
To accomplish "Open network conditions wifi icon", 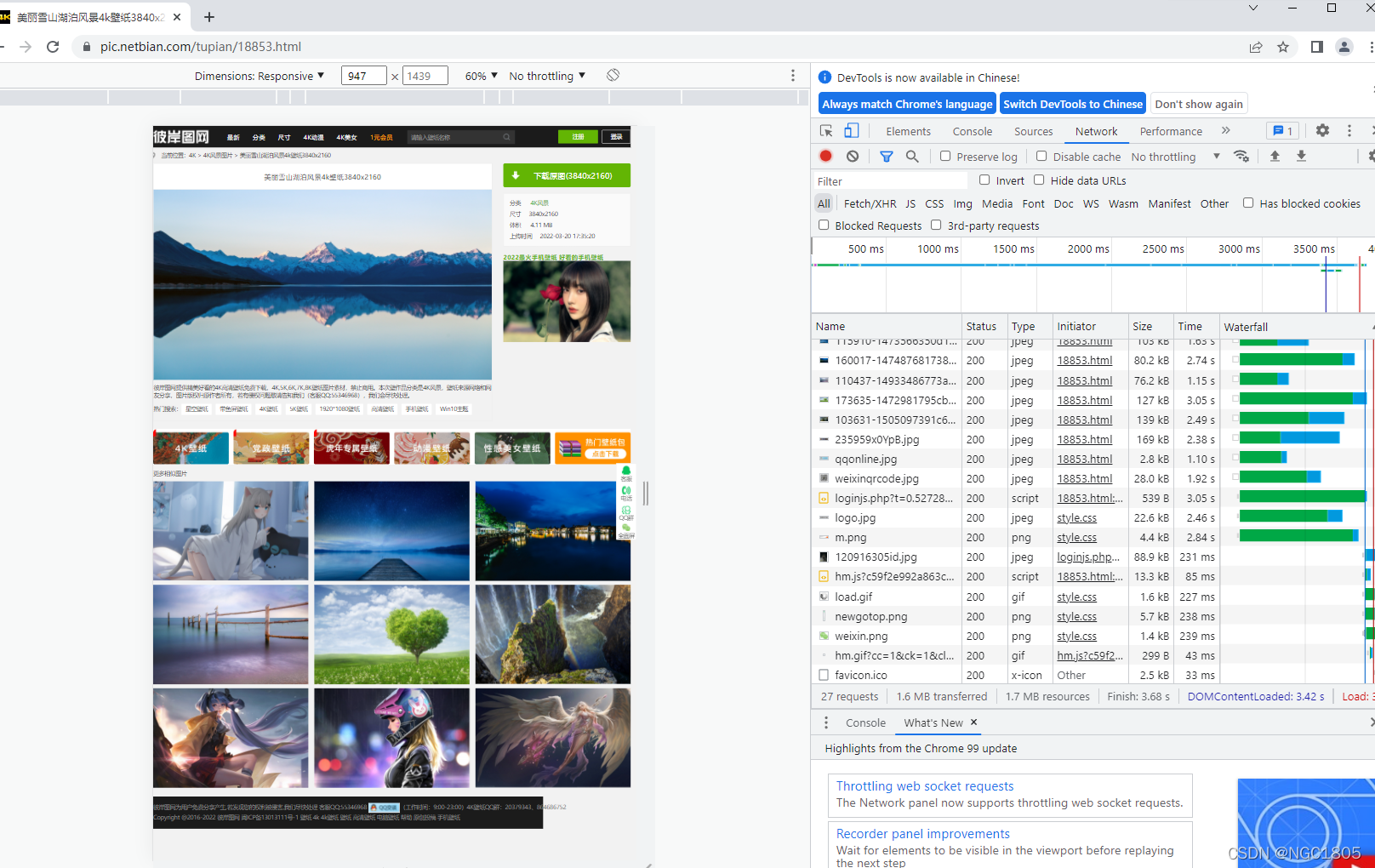I will coord(1241,157).
